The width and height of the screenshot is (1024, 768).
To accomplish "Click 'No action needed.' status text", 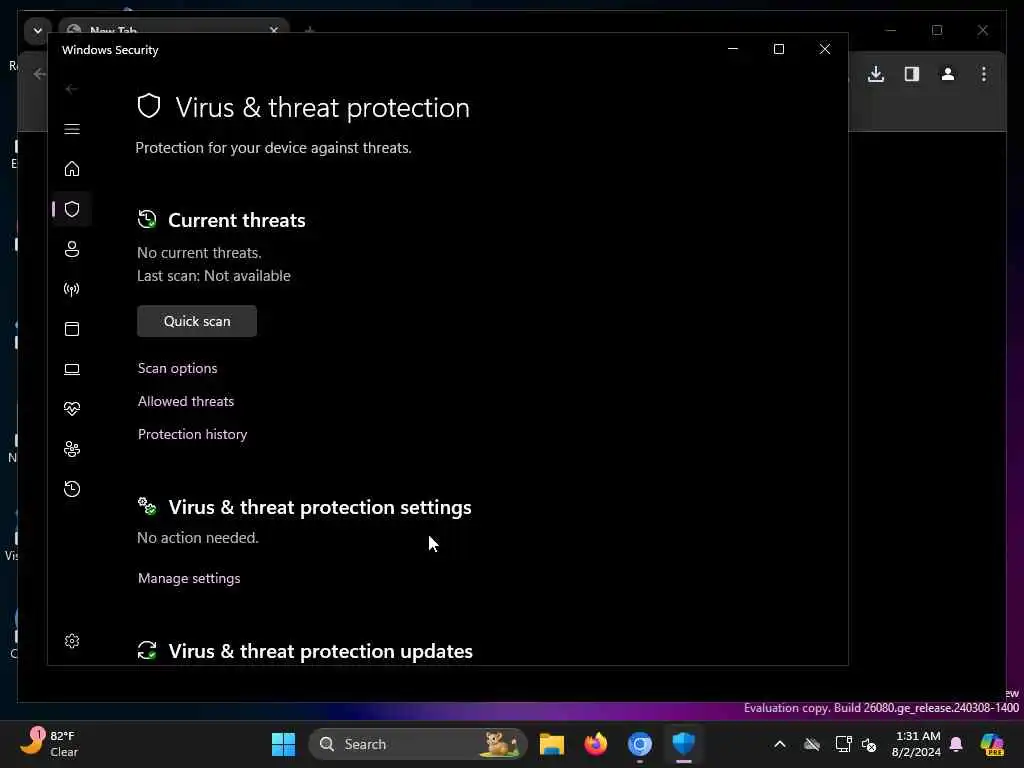I will click(x=198, y=537).
